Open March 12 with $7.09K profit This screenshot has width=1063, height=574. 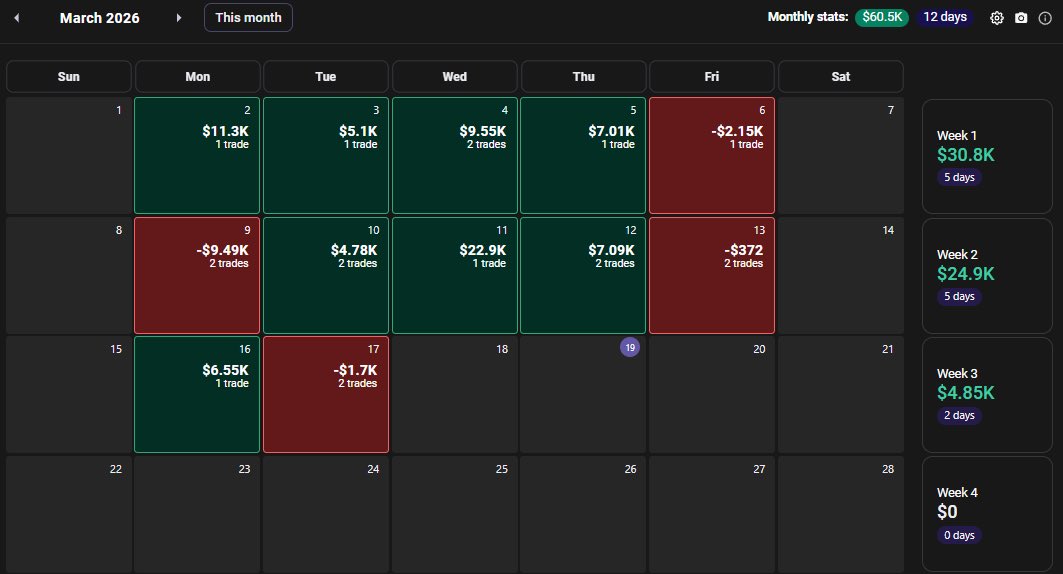coord(583,275)
